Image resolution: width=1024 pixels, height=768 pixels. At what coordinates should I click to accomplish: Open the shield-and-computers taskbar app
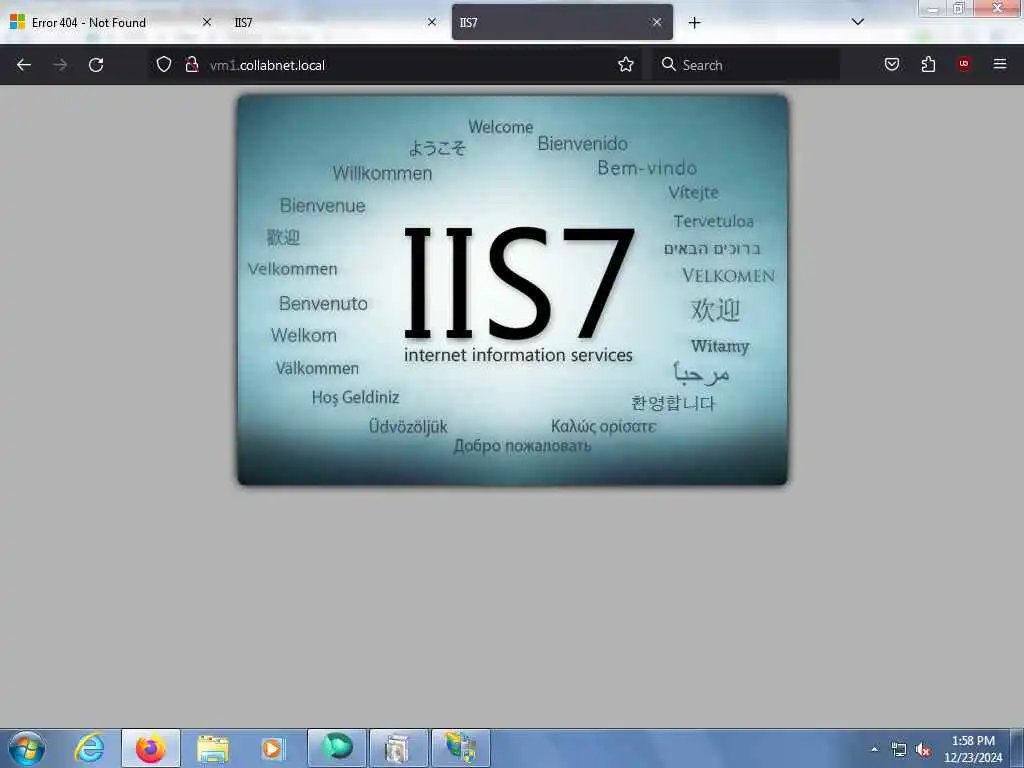pos(460,748)
